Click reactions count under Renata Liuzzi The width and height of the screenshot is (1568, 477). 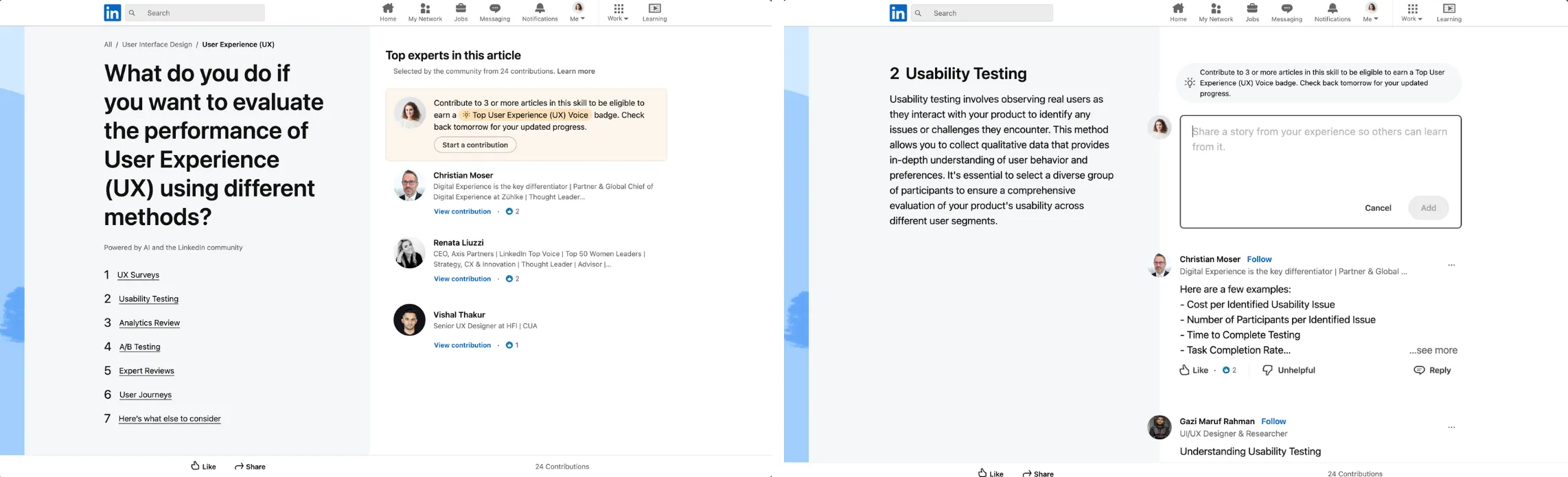click(512, 279)
